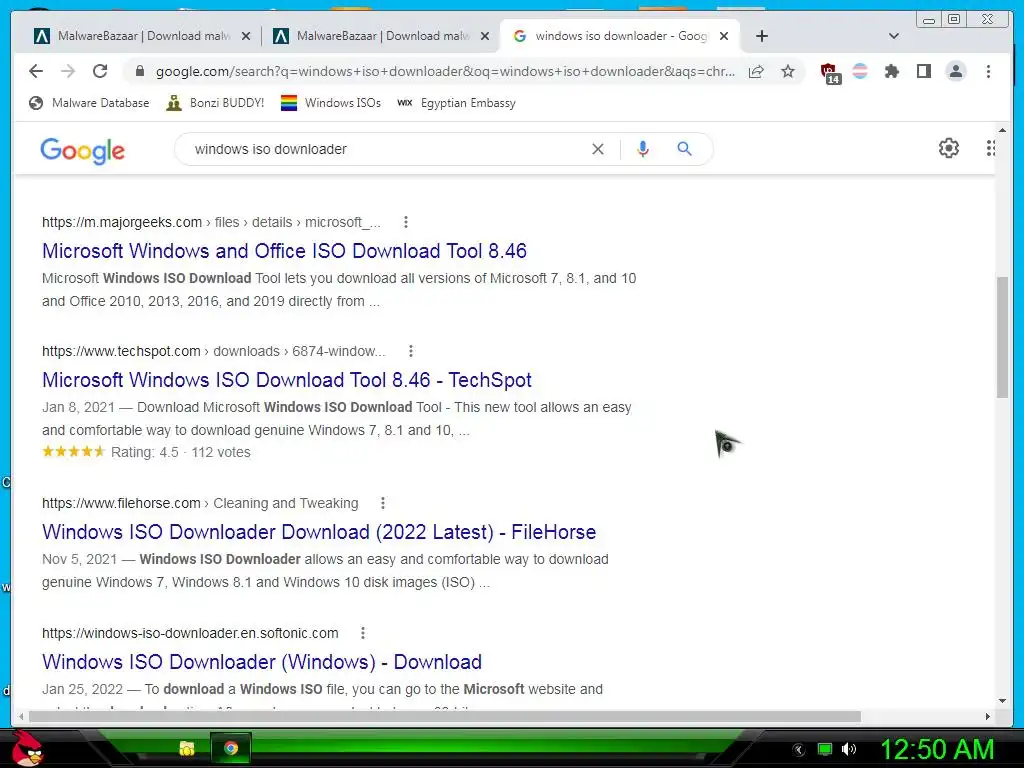Image resolution: width=1024 pixels, height=768 pixels.
Task: Open the techspot result options menu
Action: [411, 351]
